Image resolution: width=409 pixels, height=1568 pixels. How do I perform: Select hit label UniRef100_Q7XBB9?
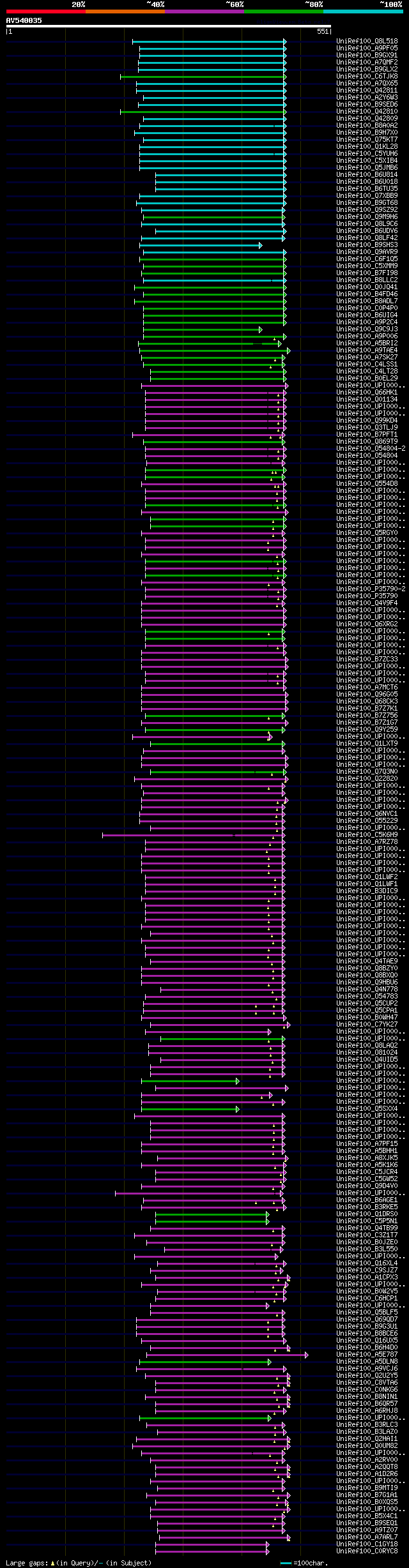(x=367, y=196)
